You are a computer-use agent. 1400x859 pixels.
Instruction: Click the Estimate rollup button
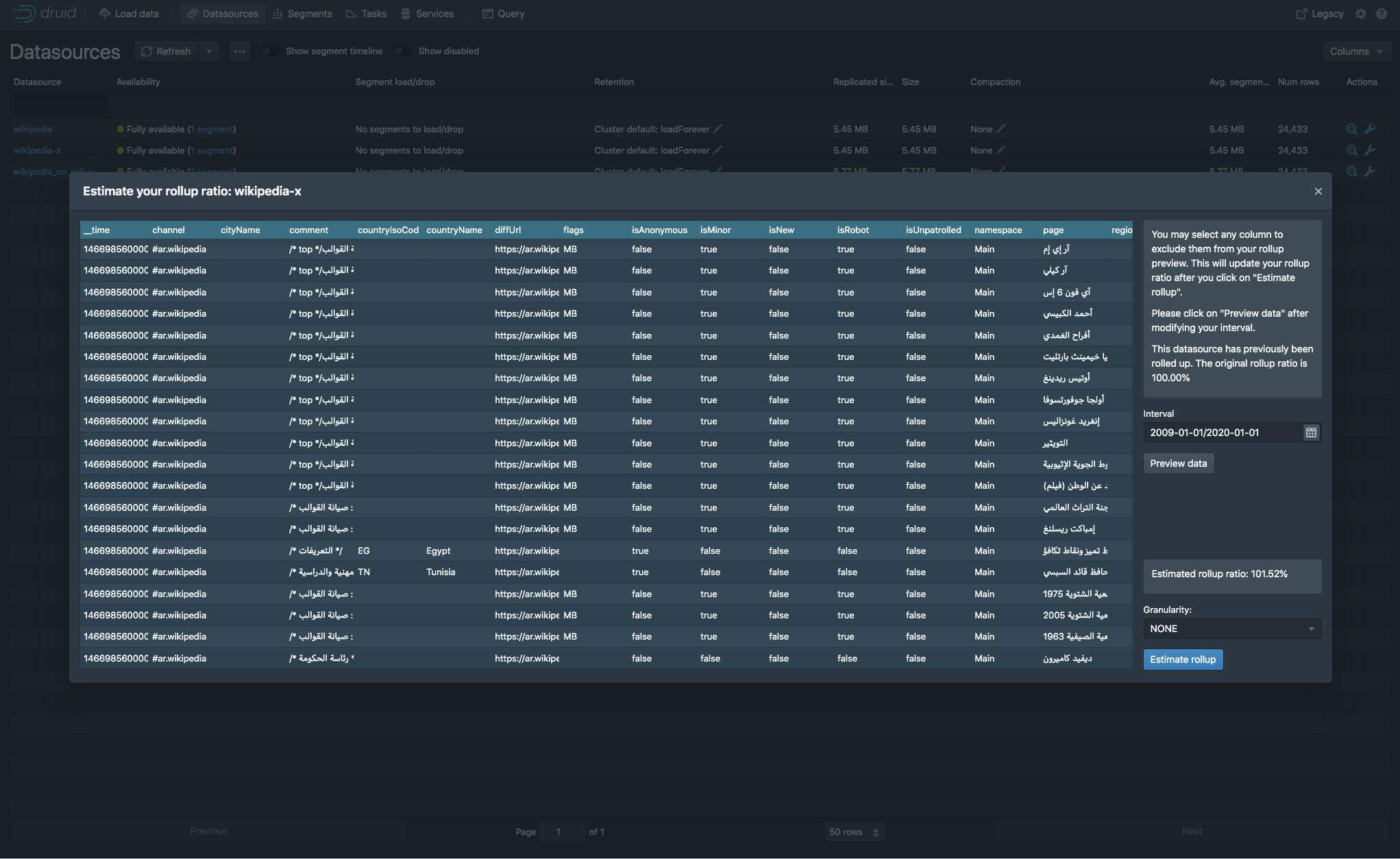(x=1182, y=660)
